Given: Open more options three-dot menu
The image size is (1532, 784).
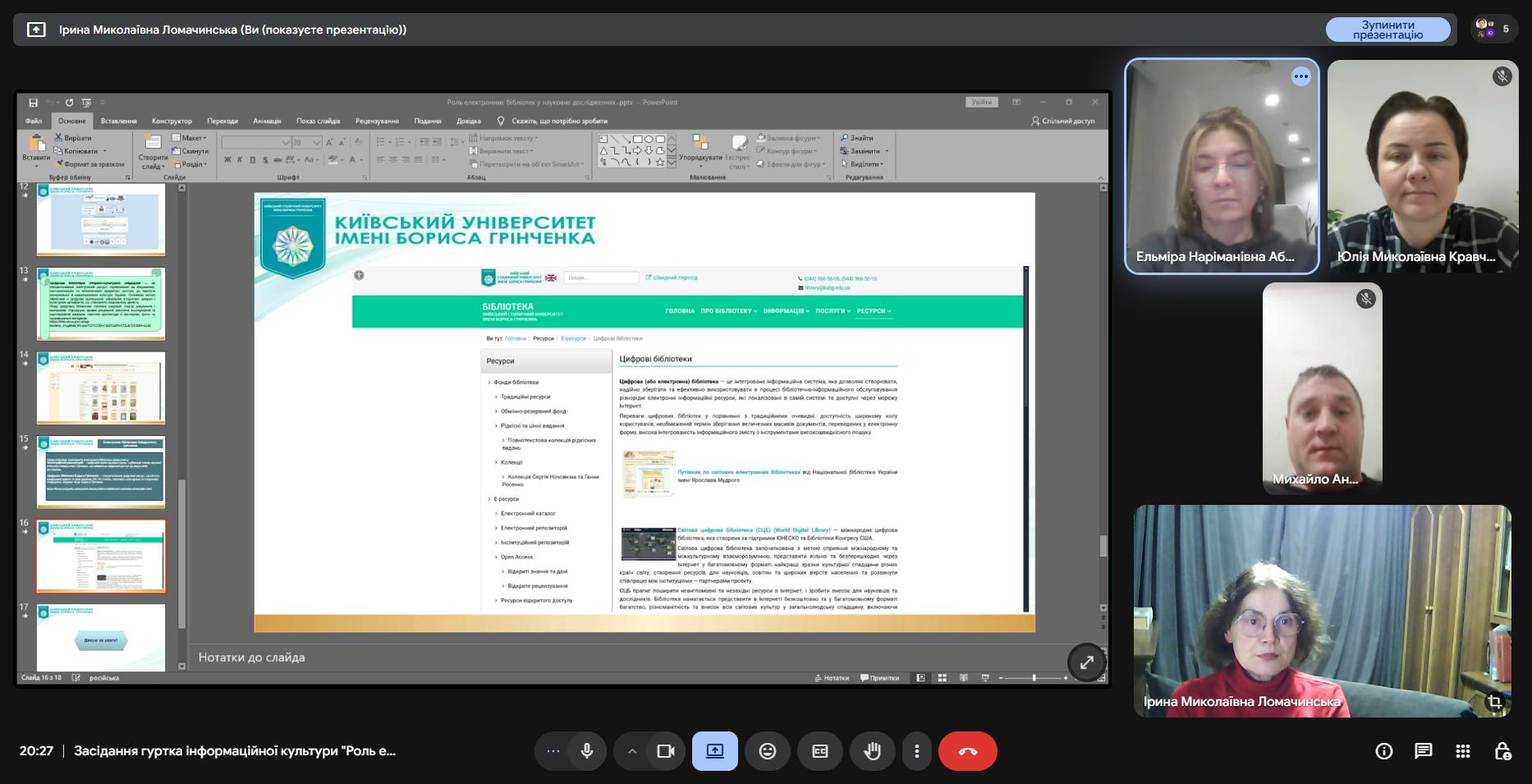Looking at the screenshot, I should [x=916, y=751].
